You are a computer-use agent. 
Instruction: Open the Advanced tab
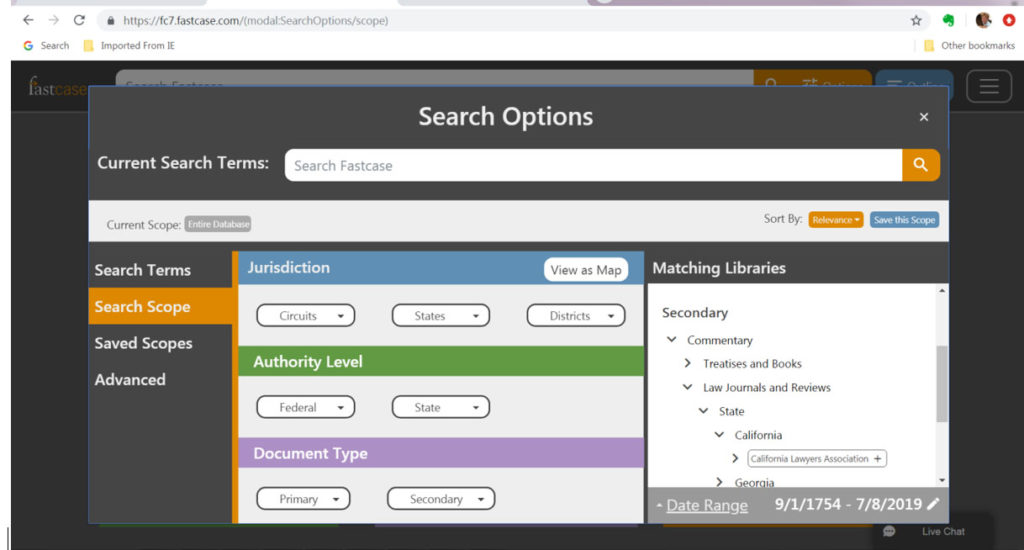[x=161, y=380]
